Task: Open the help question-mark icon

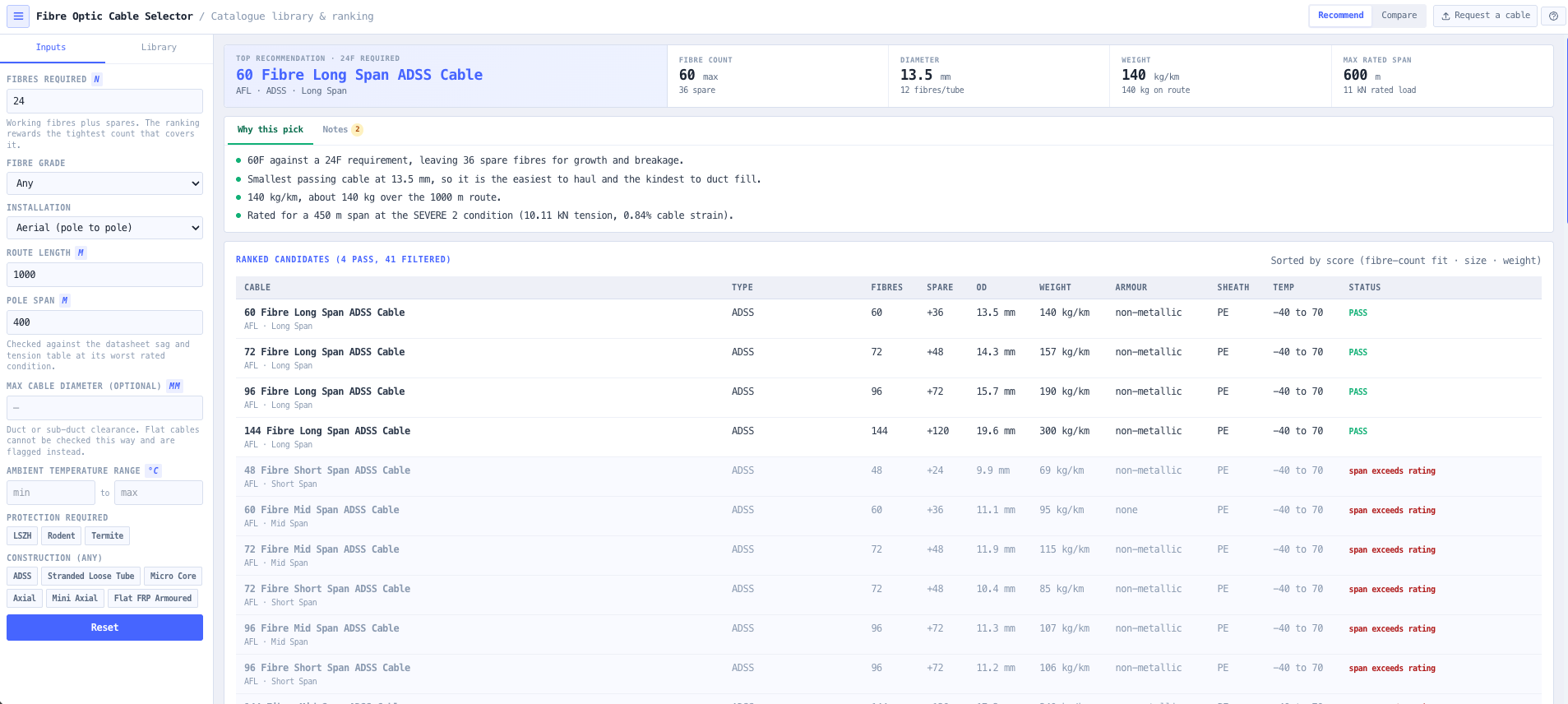Action: point(1553,16)
